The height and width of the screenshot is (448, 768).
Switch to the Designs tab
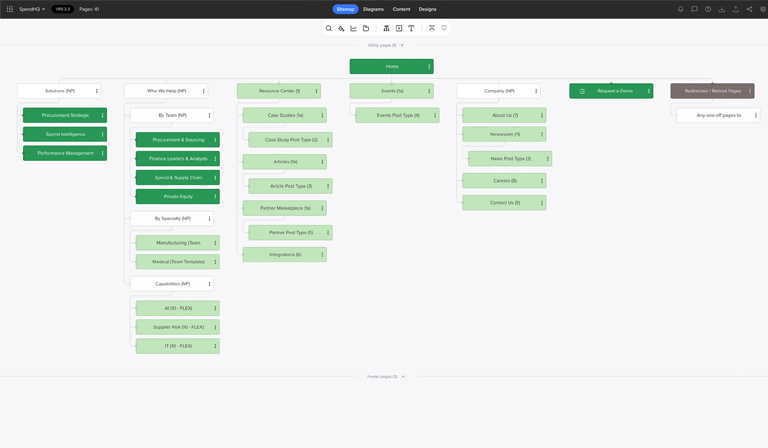[427, 9]
